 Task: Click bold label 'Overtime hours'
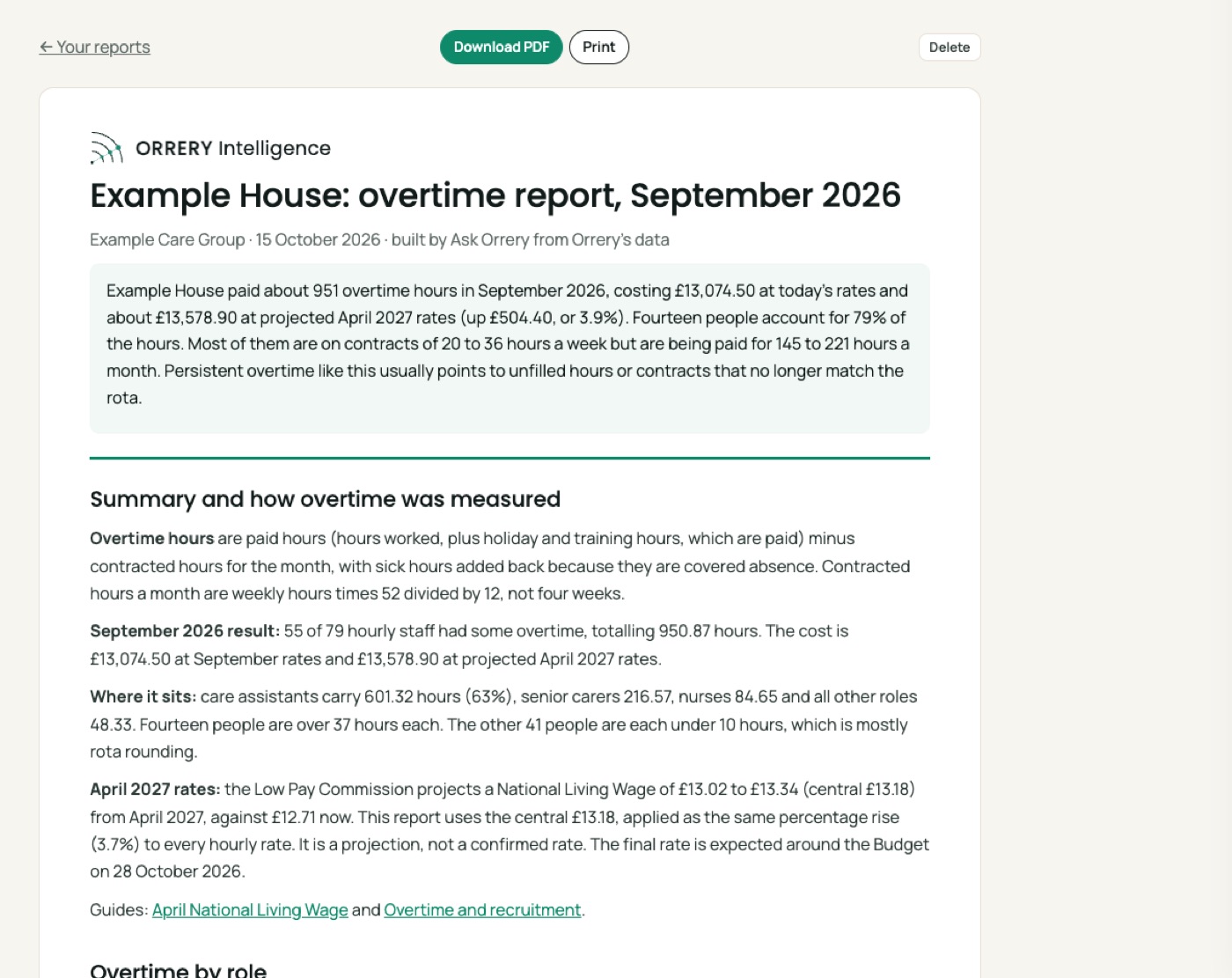click(x=152, y=539)
